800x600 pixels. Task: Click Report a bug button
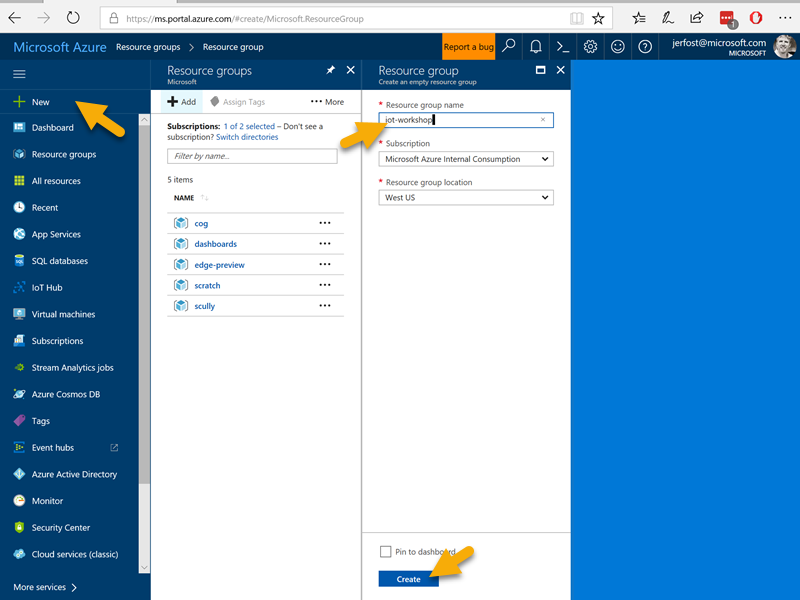[x=468, y=46]
